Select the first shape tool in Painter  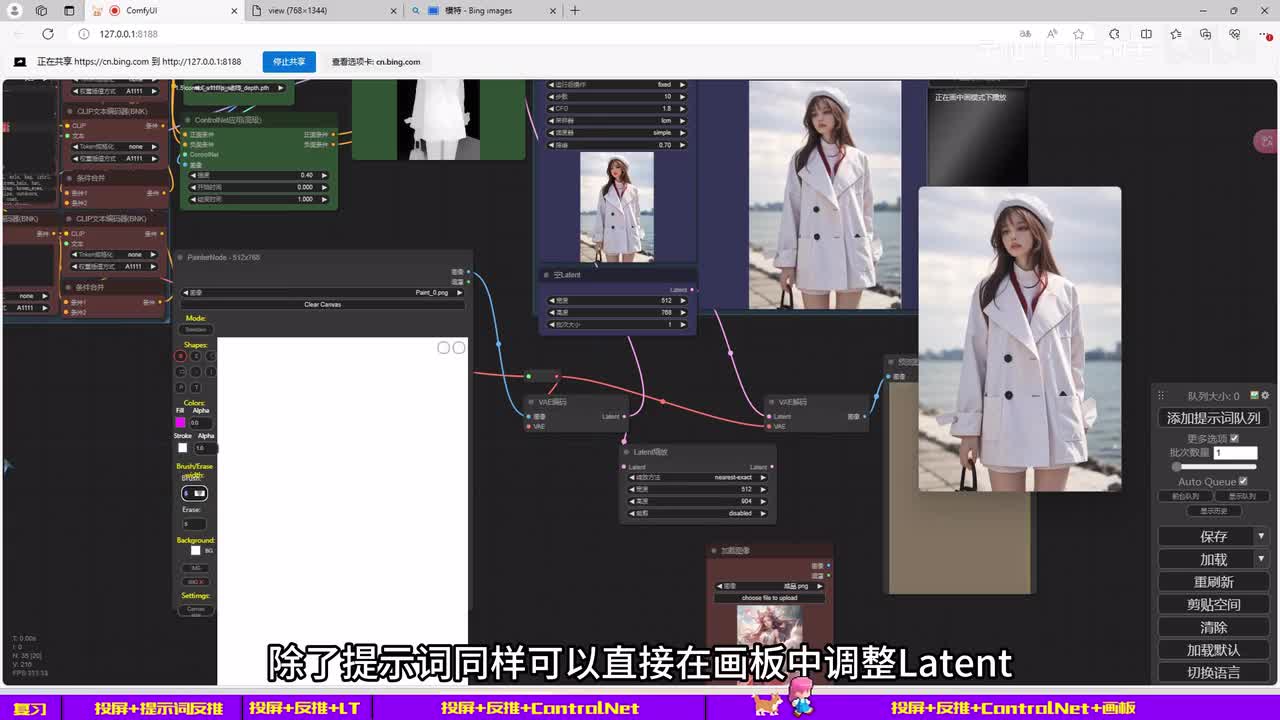pyautogui.click(x=181, y=356)
